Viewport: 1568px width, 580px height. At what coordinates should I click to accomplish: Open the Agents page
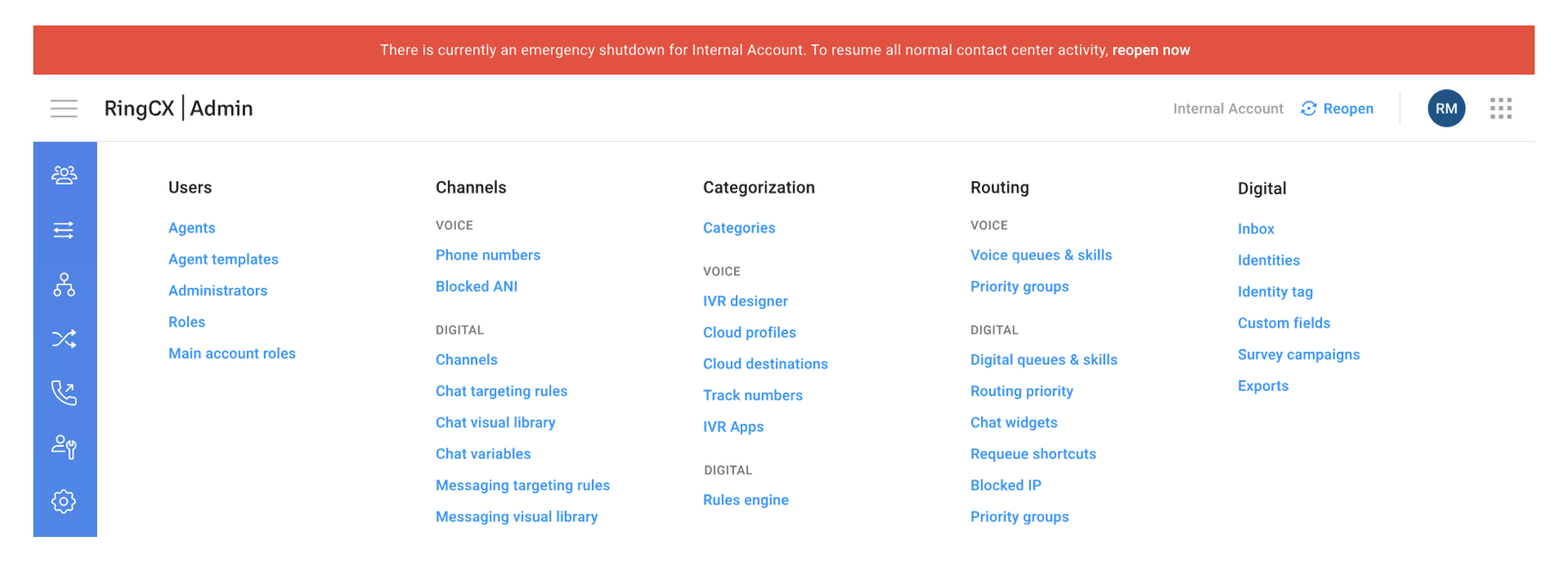coord(192,228)
